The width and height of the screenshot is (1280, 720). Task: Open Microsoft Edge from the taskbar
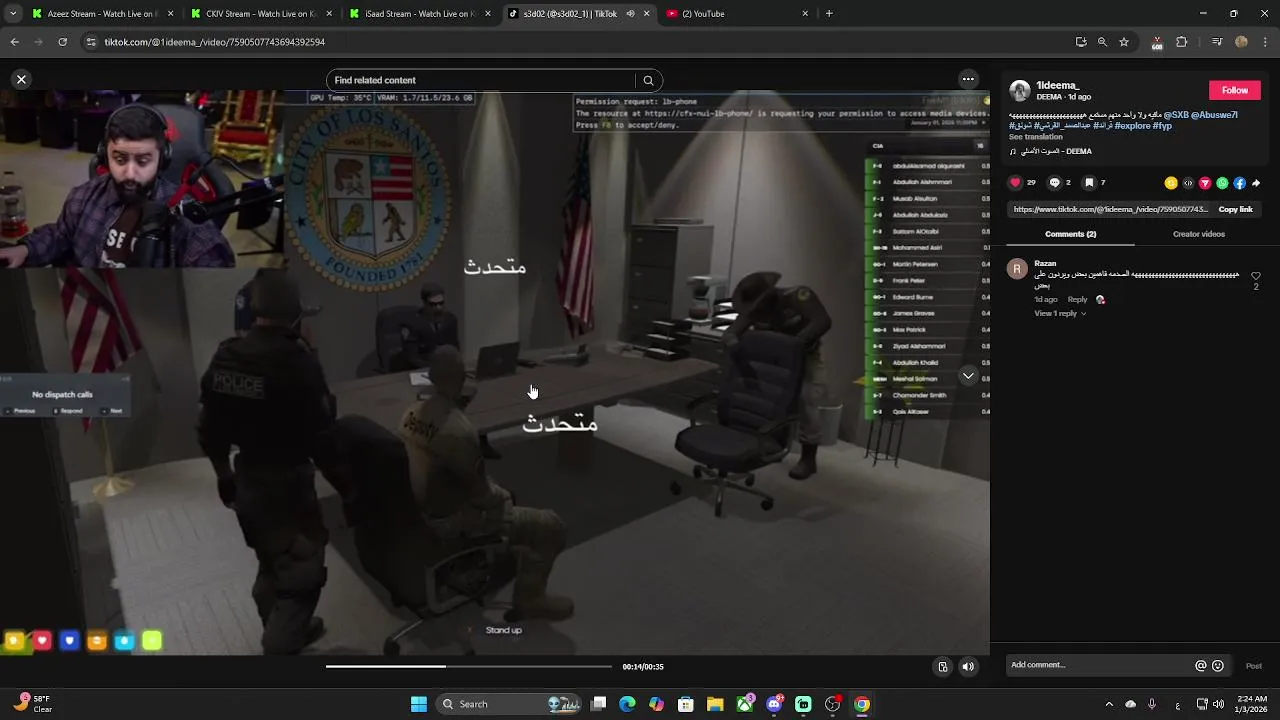click(x=627, y=704)
